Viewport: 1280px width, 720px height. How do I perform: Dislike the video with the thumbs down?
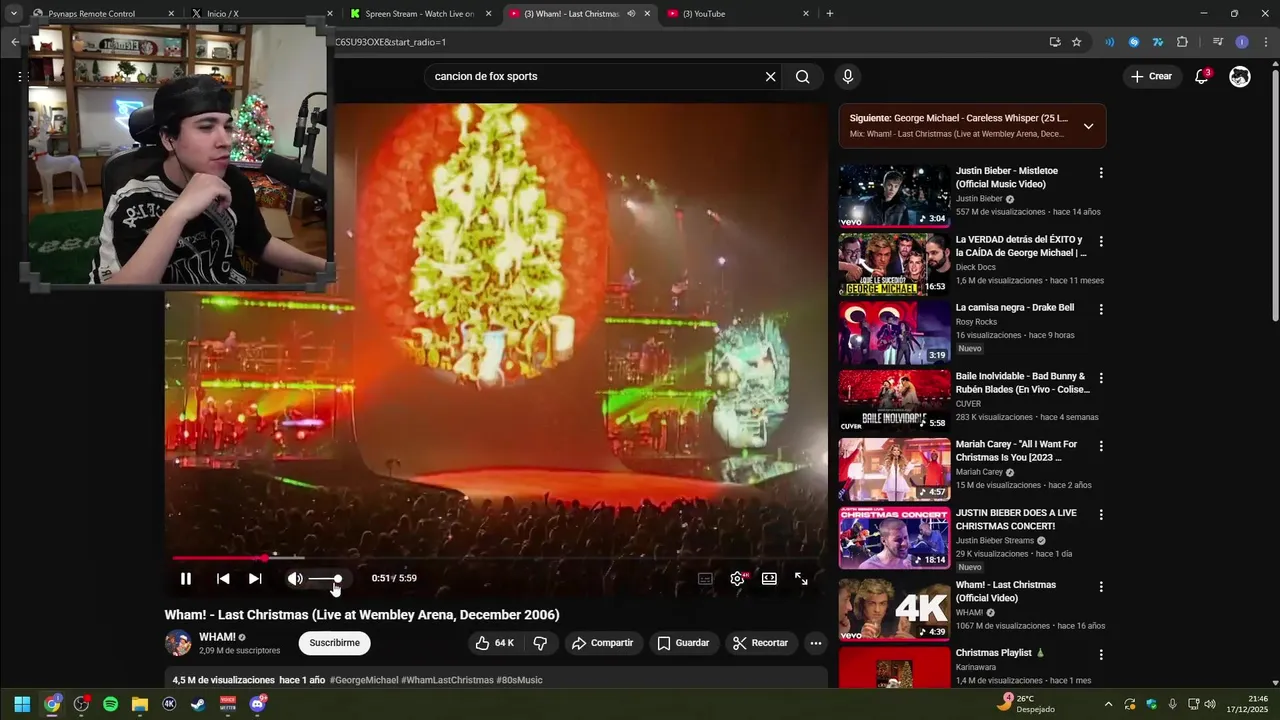tap(540, 643)
